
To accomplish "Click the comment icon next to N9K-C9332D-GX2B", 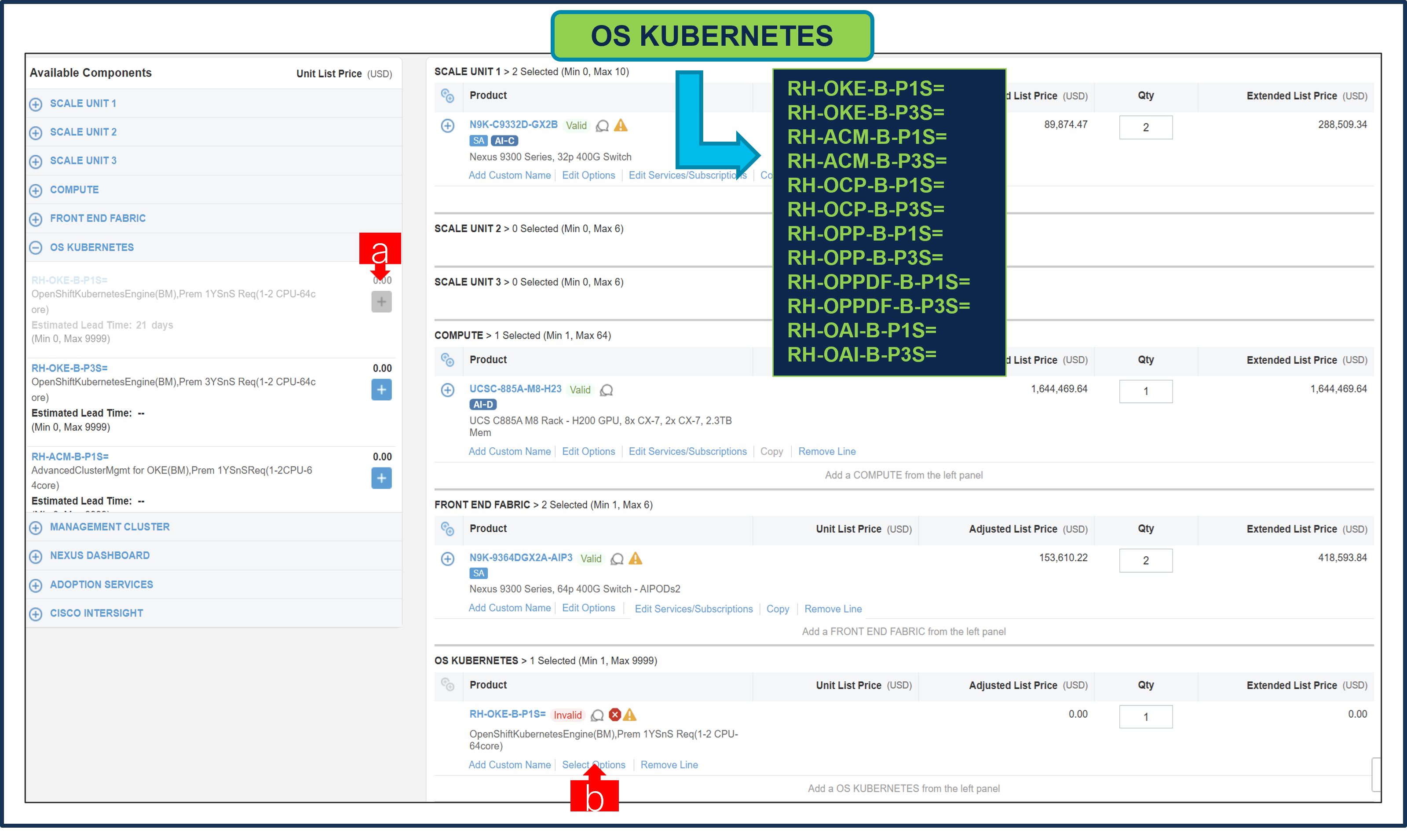I will 602,126.
